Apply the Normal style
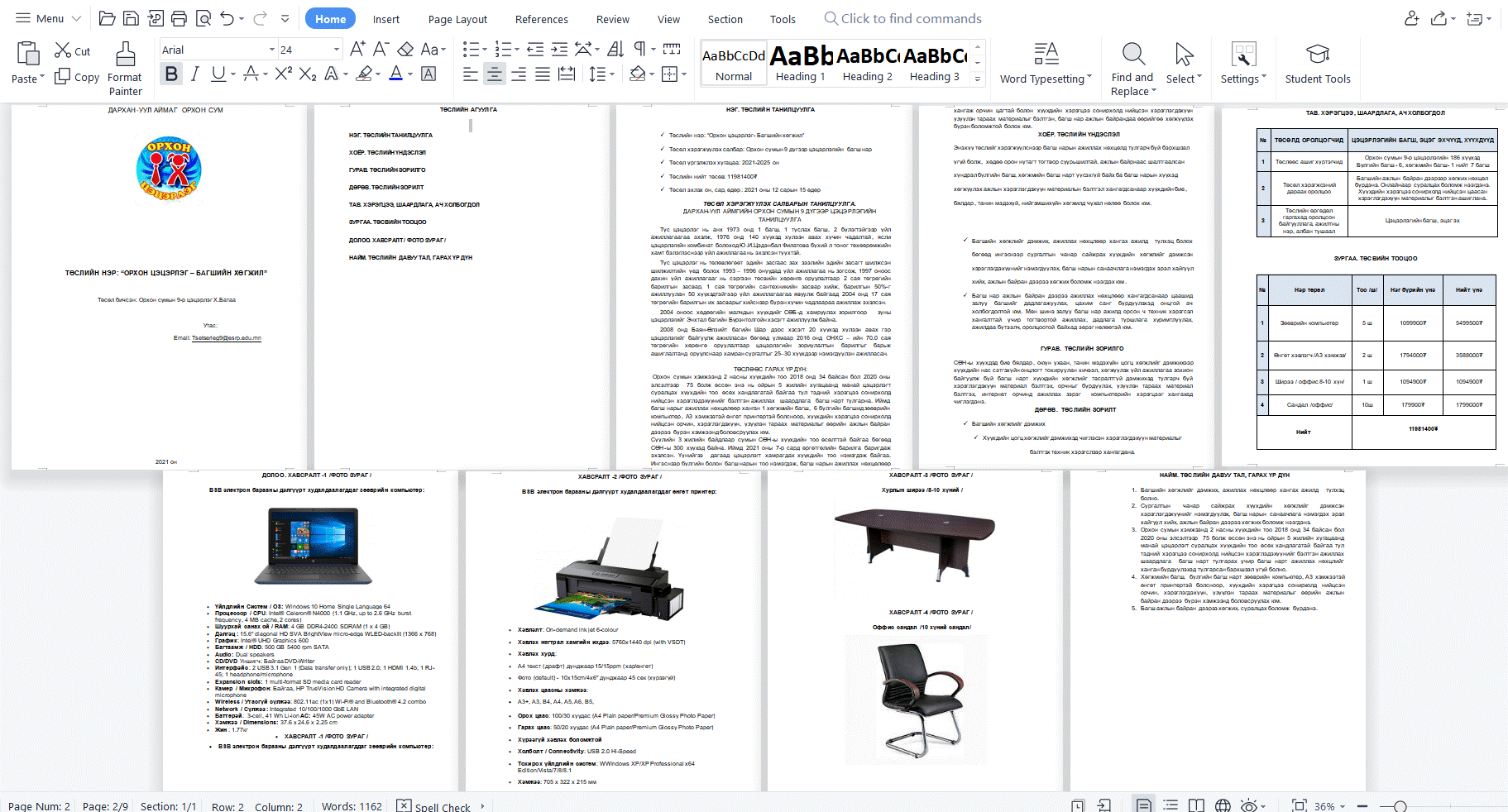Screen dimensions: 1508x812 click(x=734, y=63)
